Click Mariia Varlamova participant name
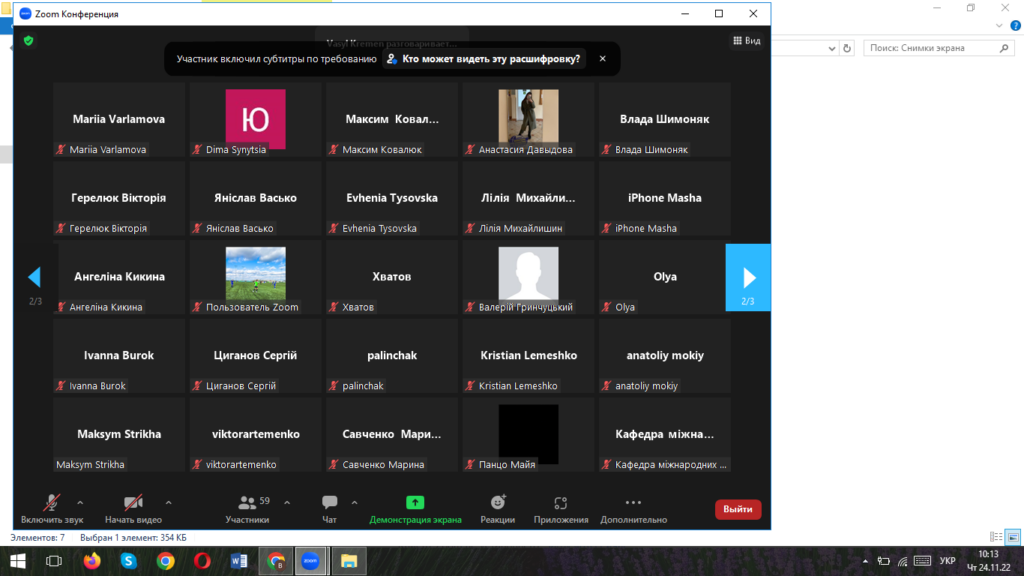1024x576 pixels. (119, 119)
